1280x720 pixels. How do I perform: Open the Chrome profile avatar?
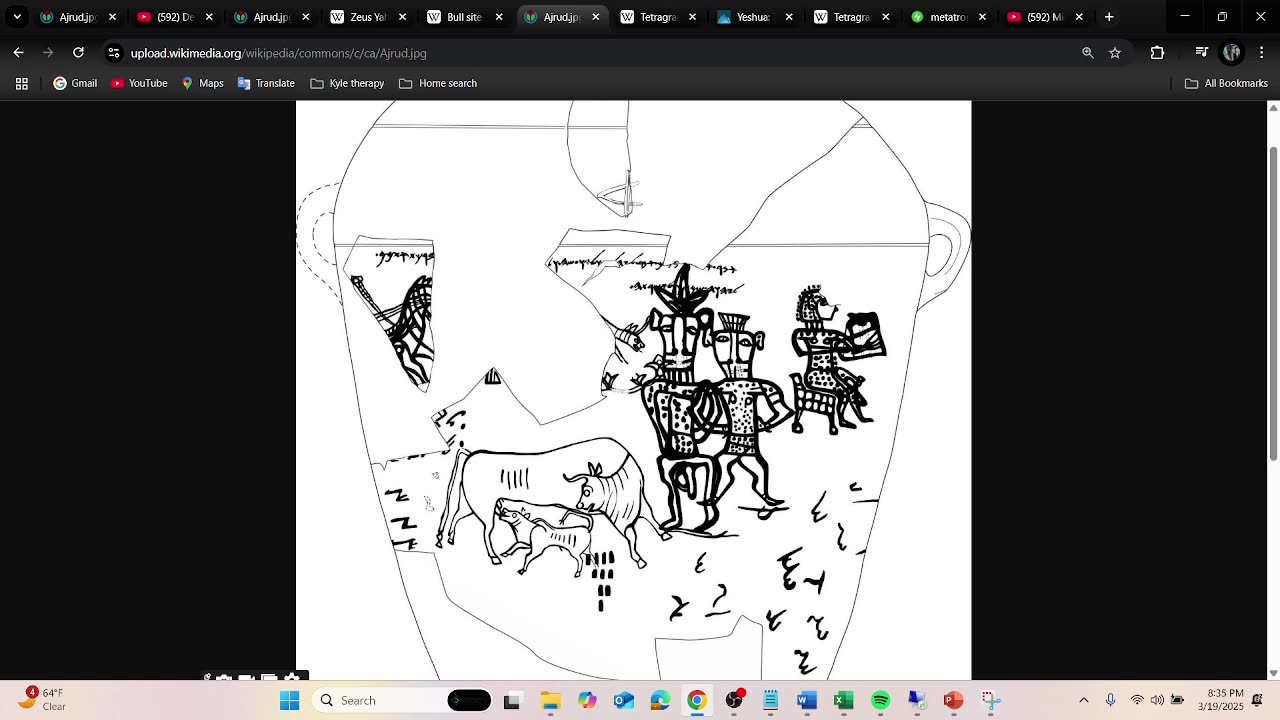coord(1232,53)
